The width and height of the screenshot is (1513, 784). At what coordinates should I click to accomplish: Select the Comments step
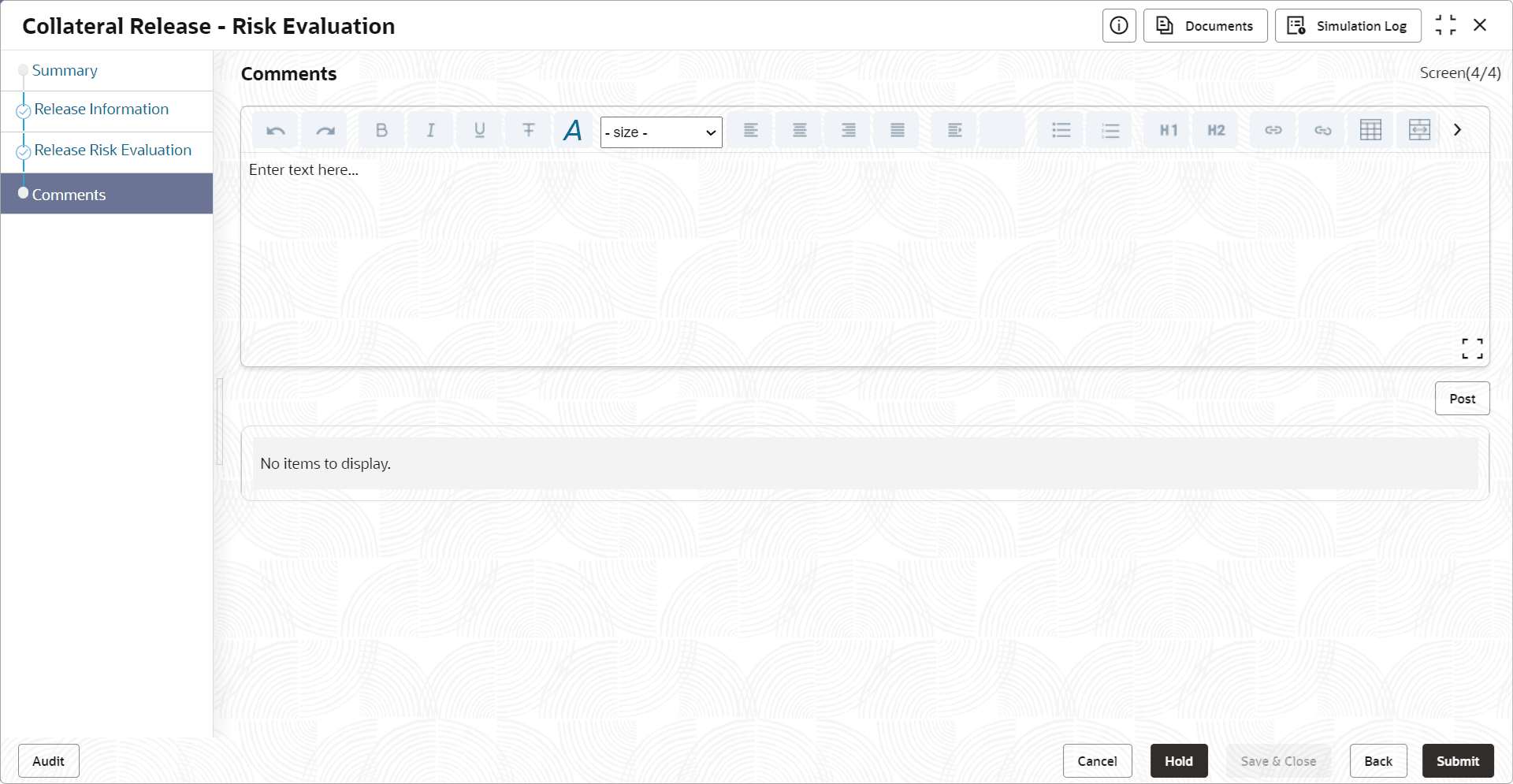[x=106, y=194]
